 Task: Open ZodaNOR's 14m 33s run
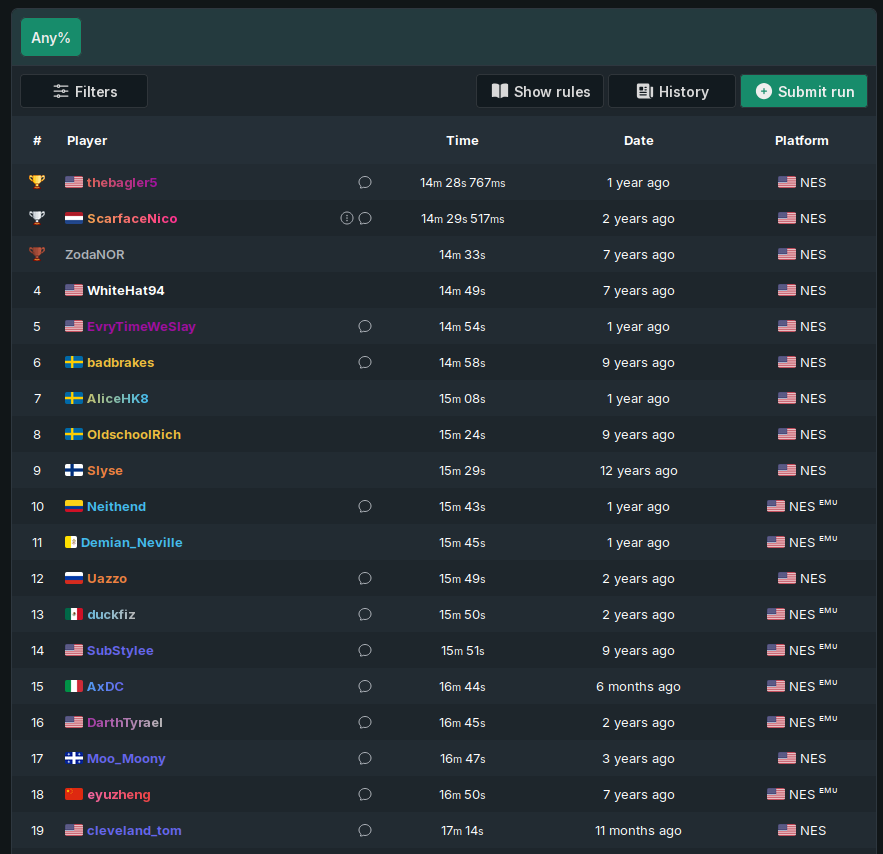(462, 254)
